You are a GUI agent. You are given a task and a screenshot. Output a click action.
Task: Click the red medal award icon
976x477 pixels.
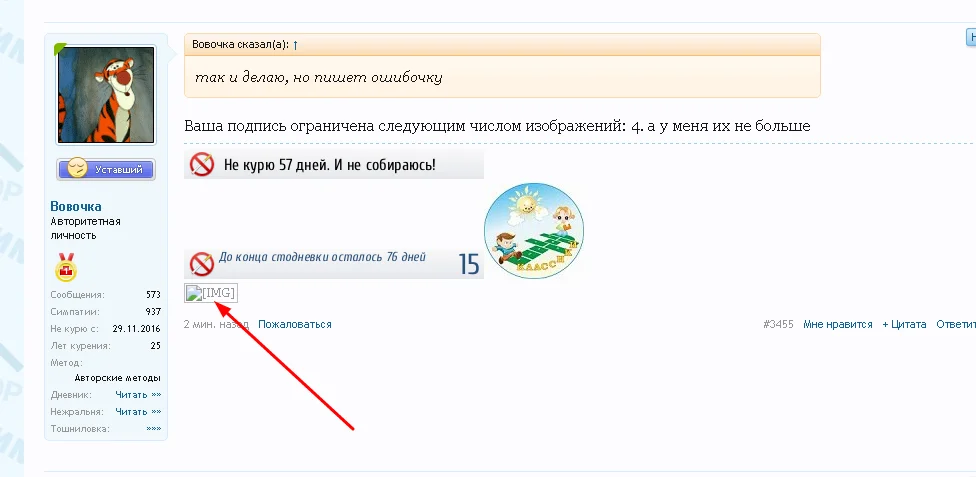(65, 267)
